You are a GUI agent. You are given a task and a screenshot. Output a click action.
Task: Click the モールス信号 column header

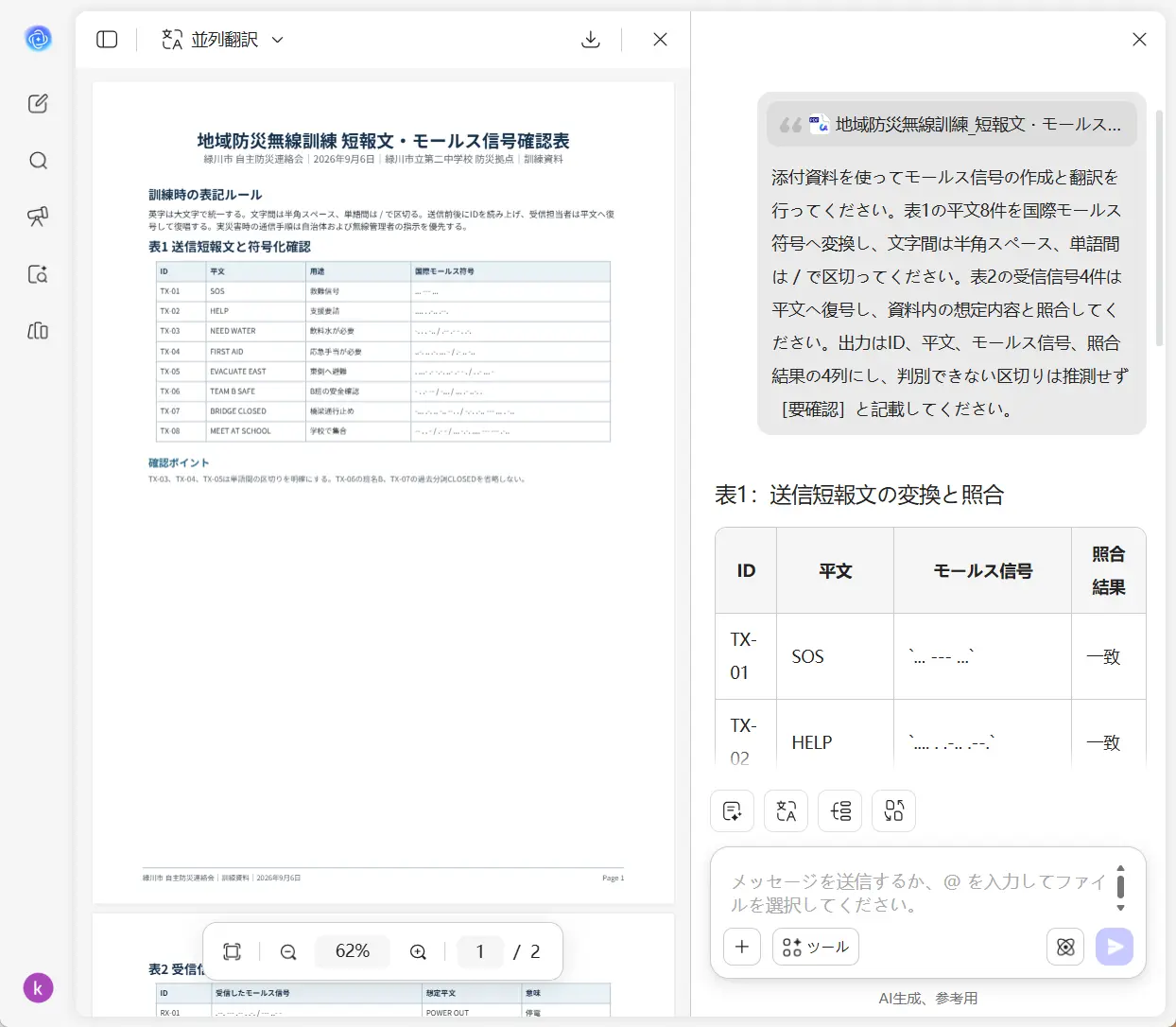(x=983, y=570)
